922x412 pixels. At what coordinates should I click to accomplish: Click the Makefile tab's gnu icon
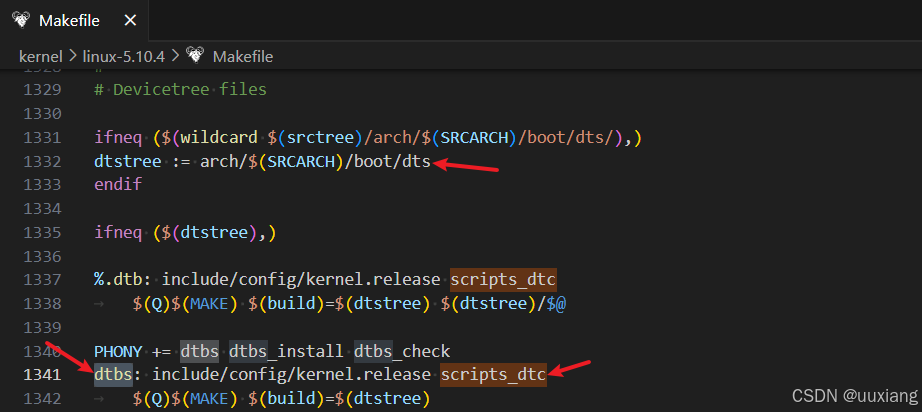pos(21,21)
